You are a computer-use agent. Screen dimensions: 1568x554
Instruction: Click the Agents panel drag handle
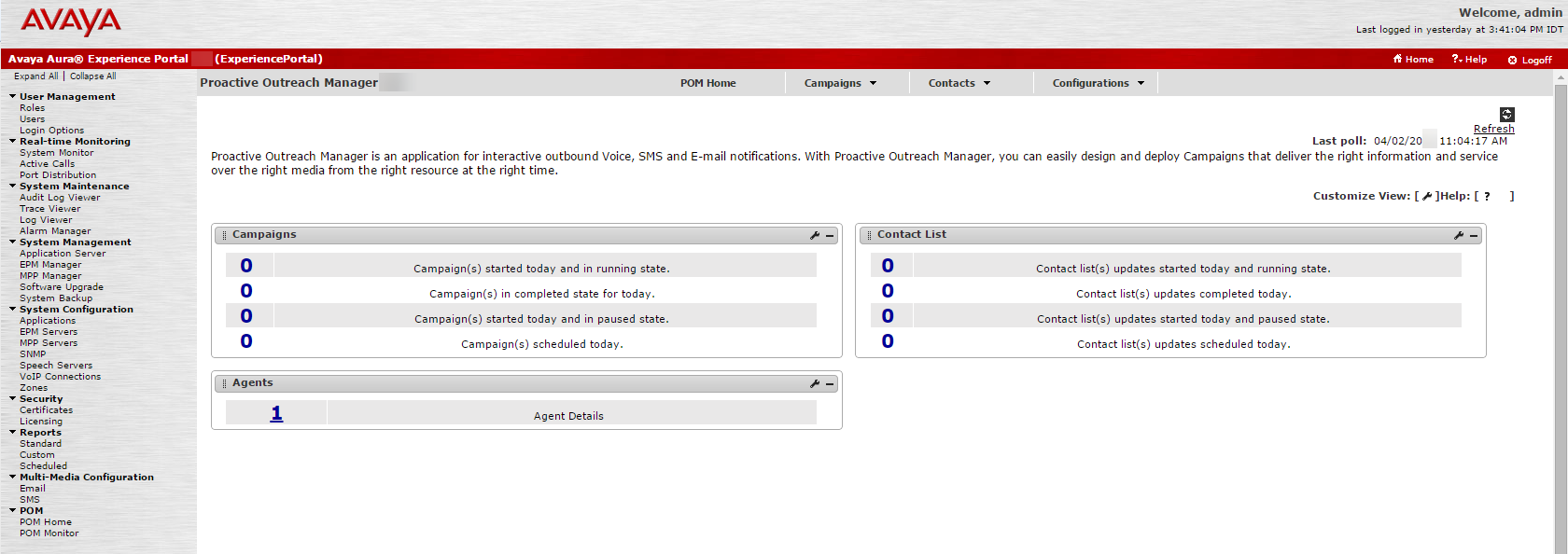[x=224, y=384]
